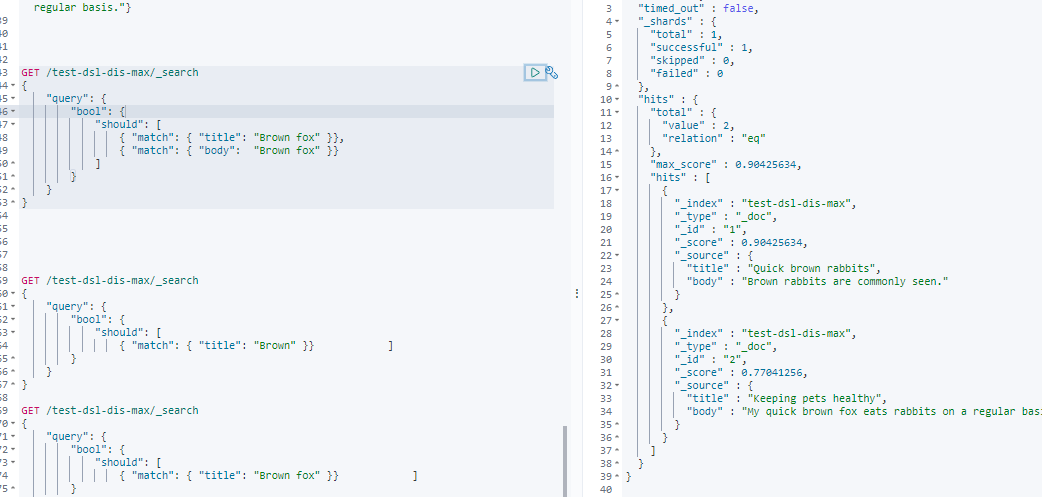Collapse the second hit object at line 27

619,321
